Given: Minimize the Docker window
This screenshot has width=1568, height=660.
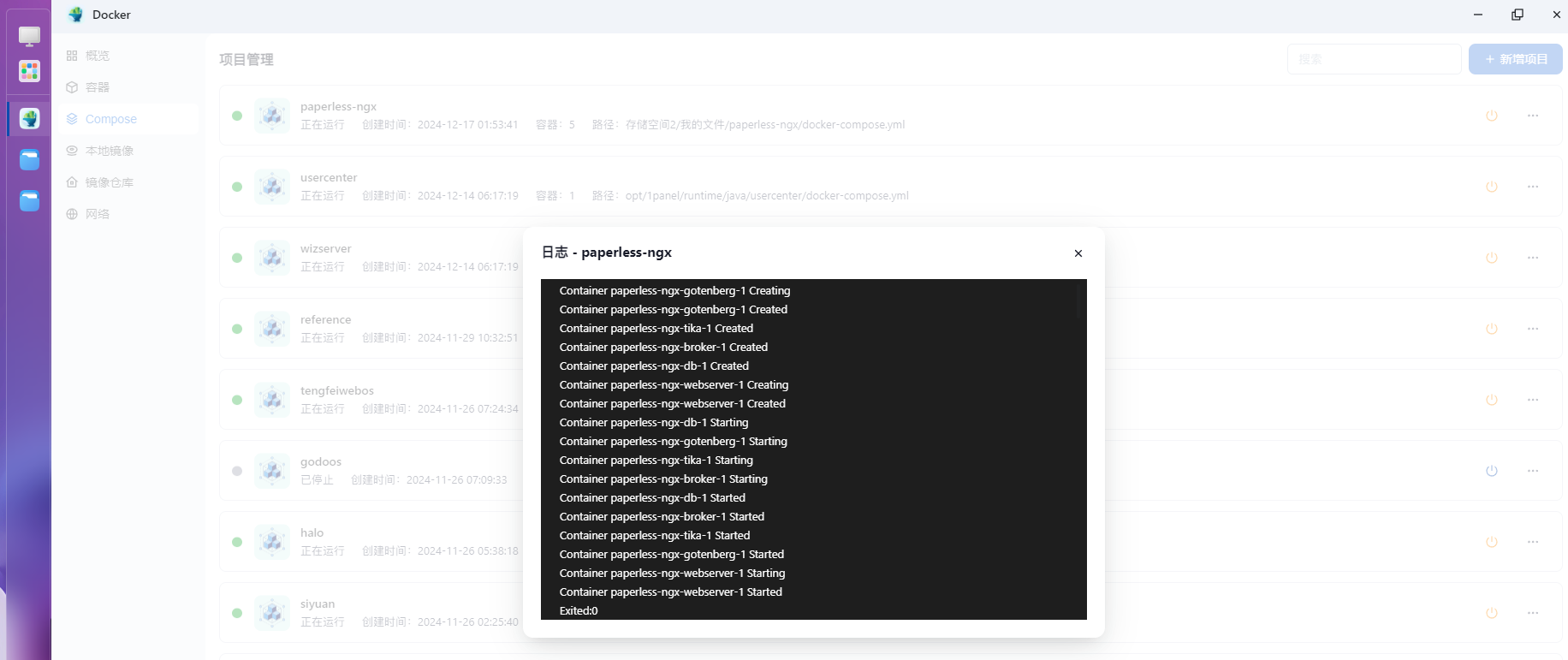Looking at the screenshot, I should (1478, 15).
